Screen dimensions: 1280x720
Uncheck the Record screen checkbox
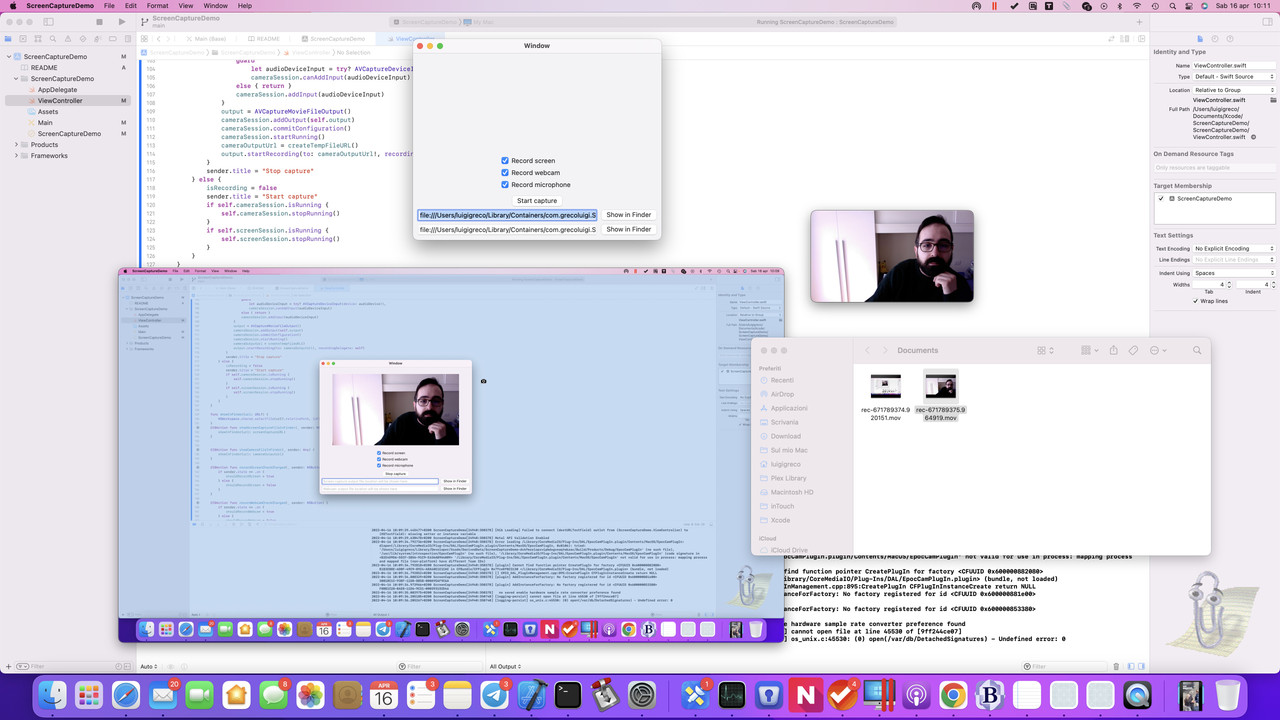pos(505,161)
